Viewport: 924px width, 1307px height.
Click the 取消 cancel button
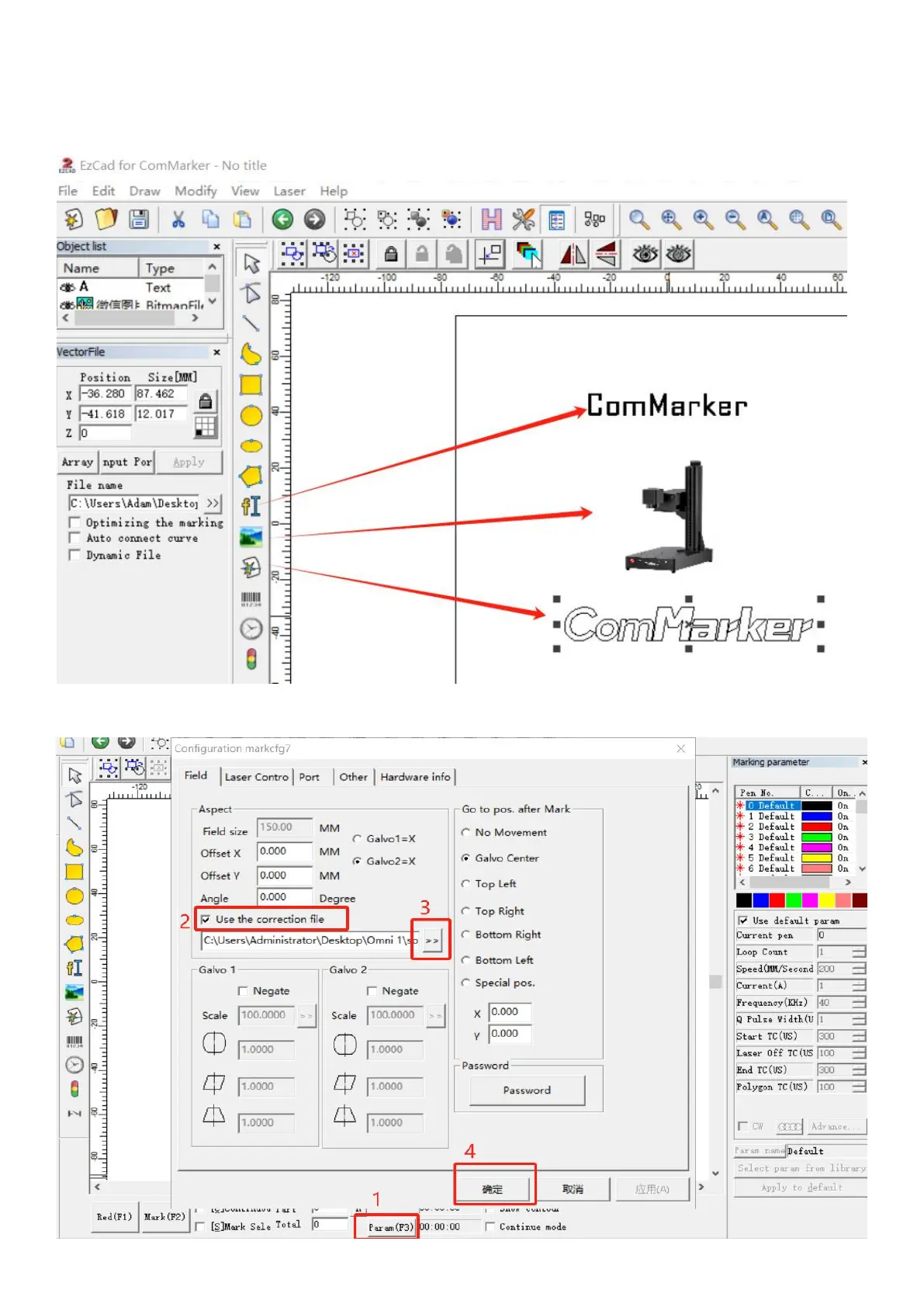(x=573, y=1189)
